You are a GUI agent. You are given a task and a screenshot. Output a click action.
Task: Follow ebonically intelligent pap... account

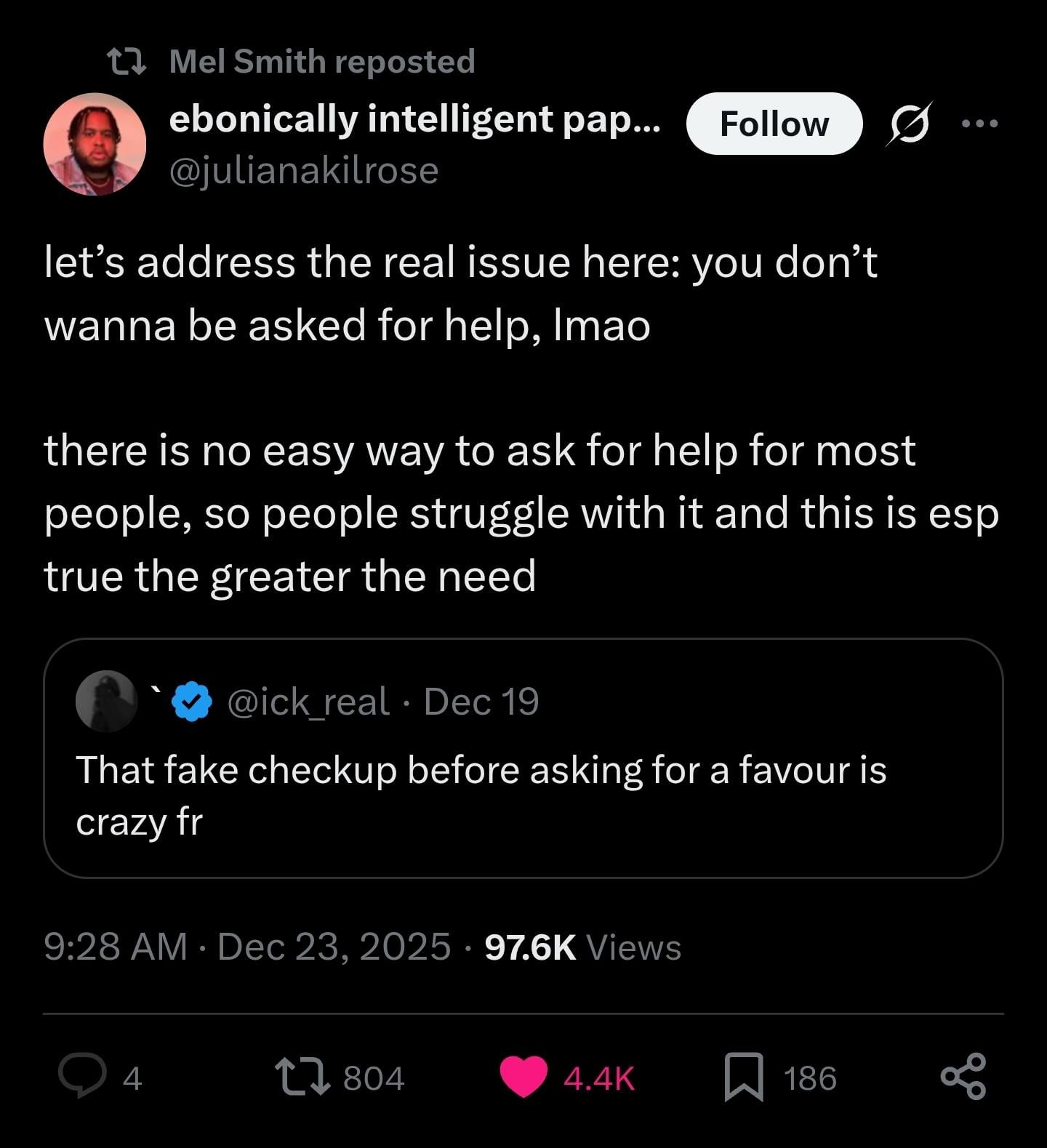point(774,124)
